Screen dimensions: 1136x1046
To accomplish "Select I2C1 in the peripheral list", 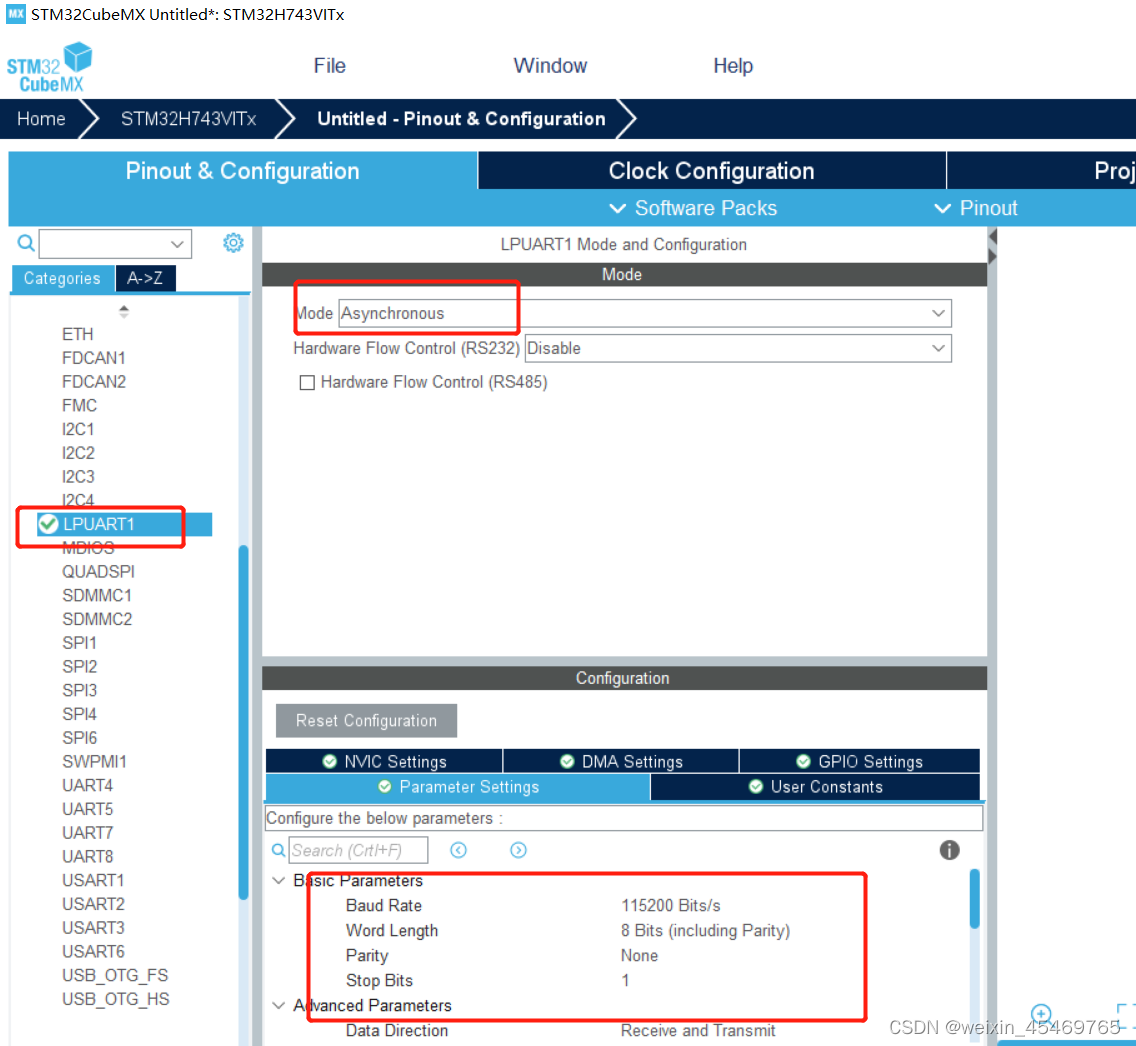I will (x=78, y=430).
